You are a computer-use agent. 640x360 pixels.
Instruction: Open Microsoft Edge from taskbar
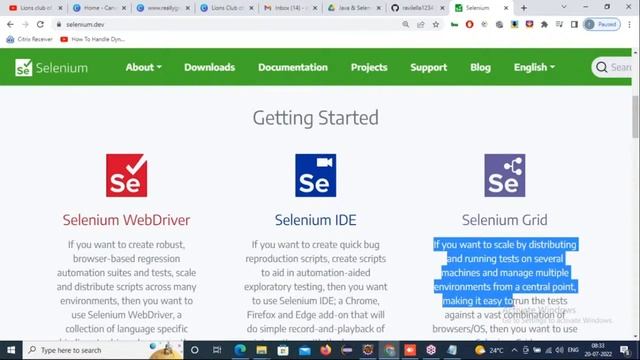(x=240, y=350)
